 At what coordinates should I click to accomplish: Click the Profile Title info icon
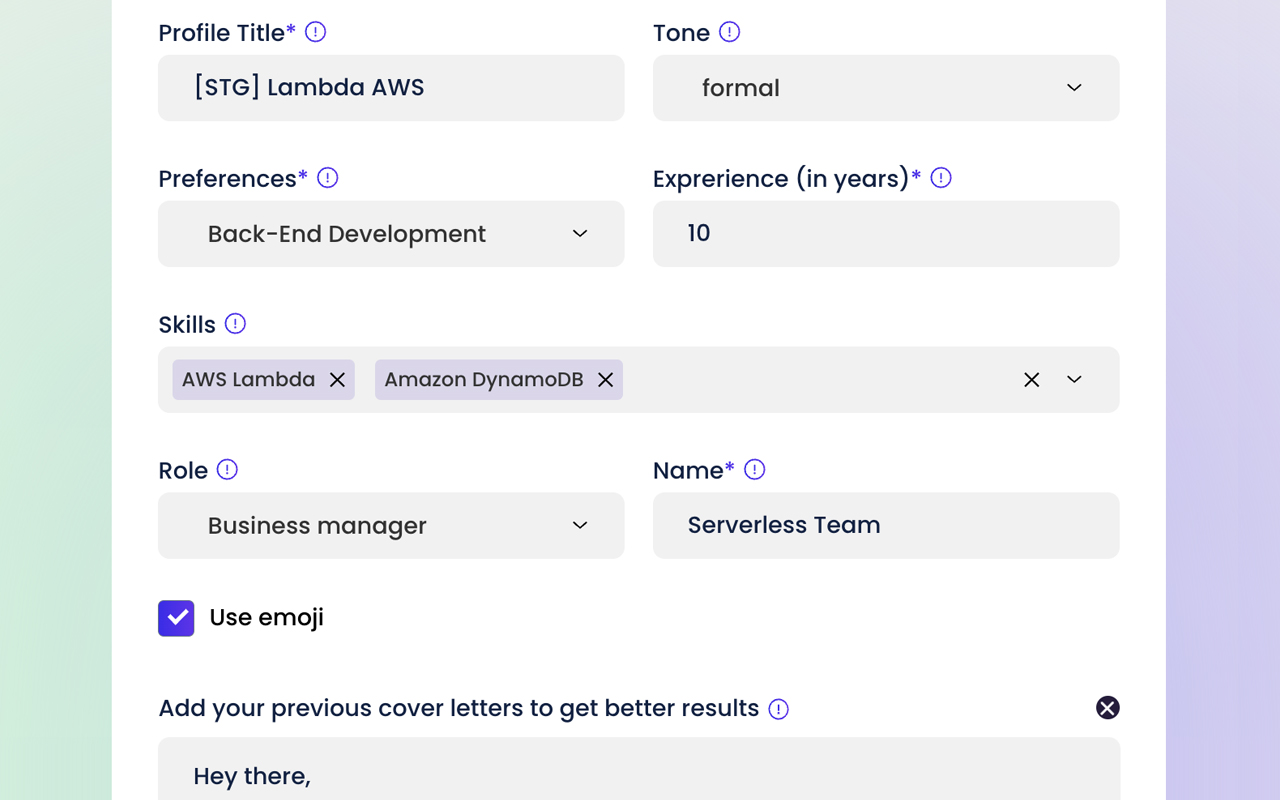pyautogui.click(x=315, y=32)
